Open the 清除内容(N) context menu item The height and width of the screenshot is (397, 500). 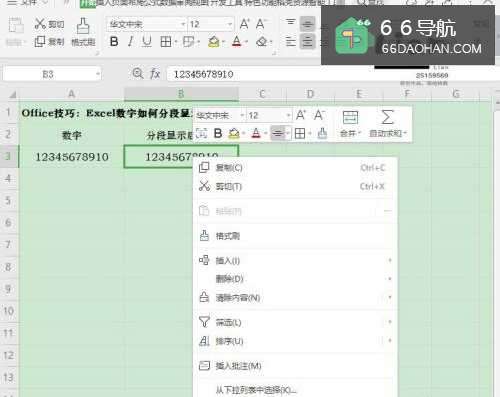(295, 297)
